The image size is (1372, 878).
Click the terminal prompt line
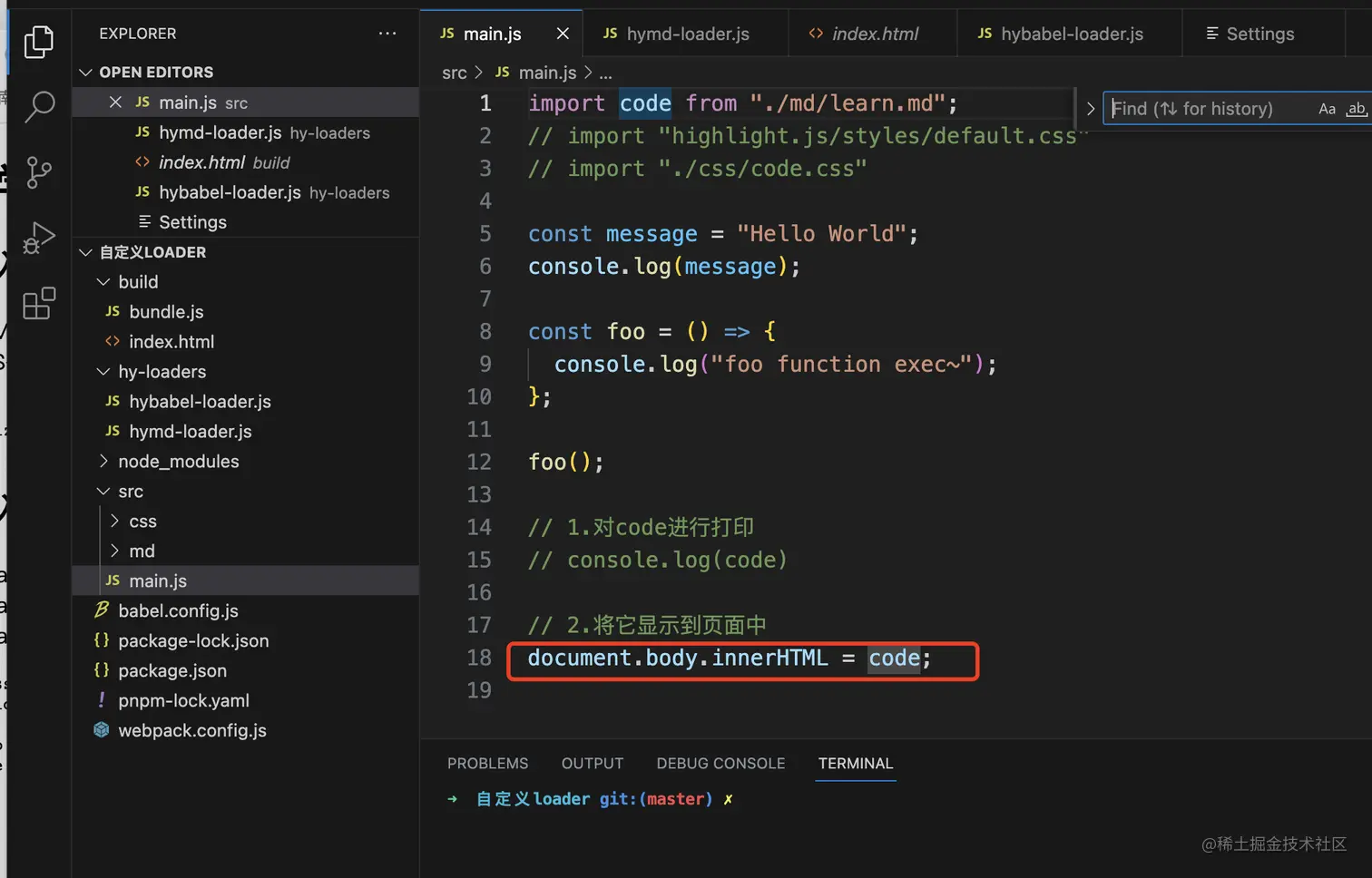click(x=590, y=799)
